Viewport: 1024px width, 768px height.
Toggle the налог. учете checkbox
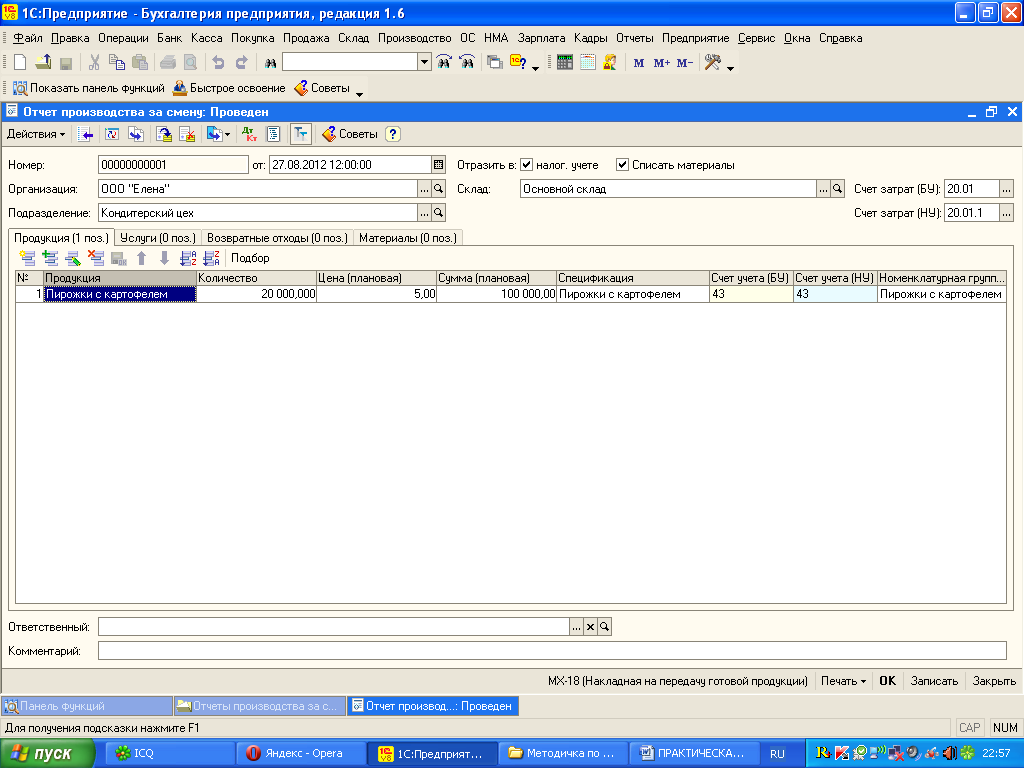(526, 165)
